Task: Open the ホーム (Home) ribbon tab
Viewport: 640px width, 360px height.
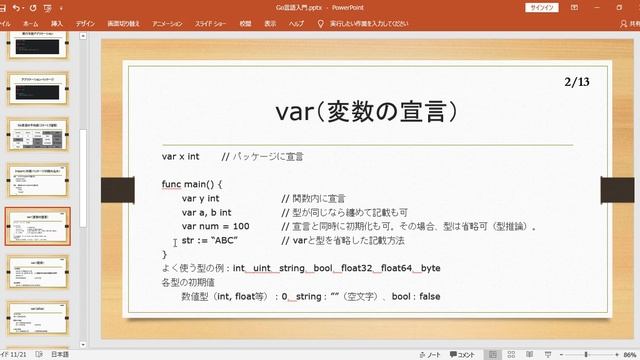Action: point(31,24)
